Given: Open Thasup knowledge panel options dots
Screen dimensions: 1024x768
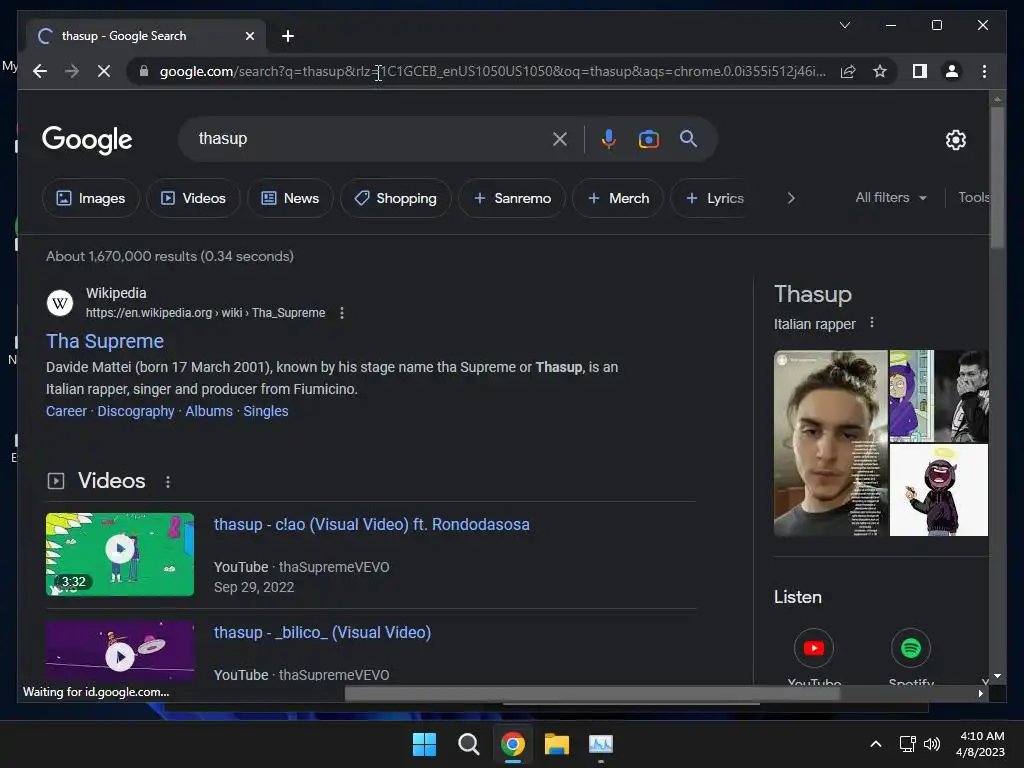Looking at the screenshot, I should point(871,323).
